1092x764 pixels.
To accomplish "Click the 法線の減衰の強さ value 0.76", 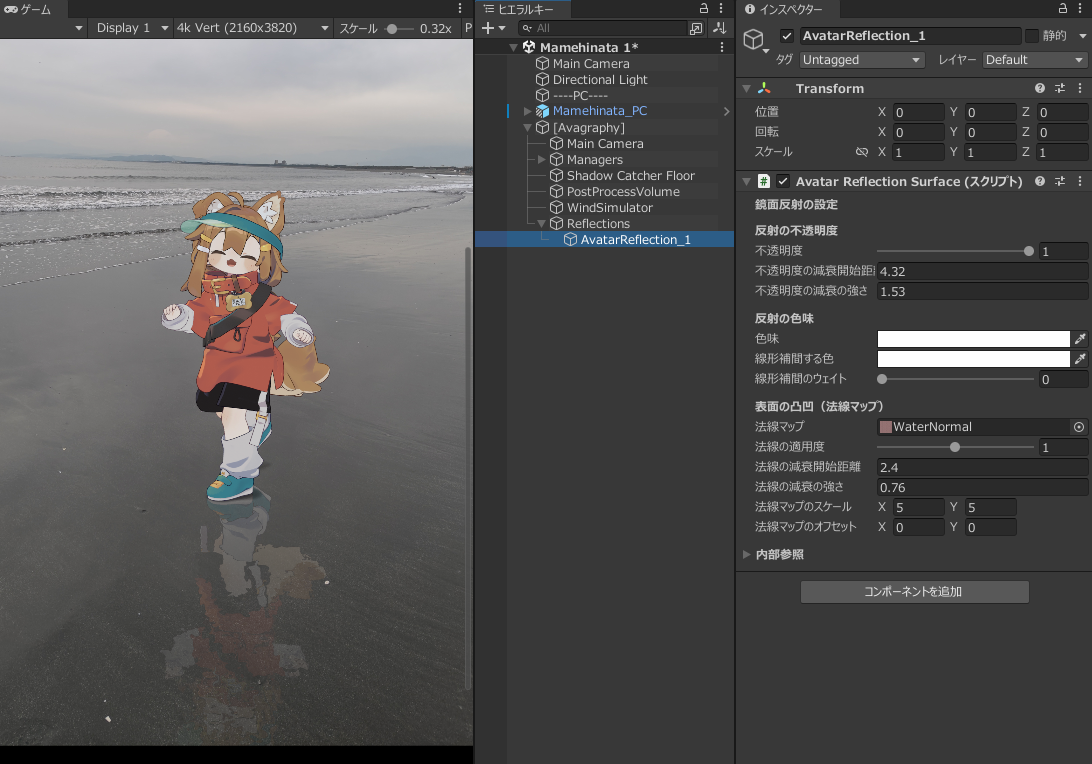I will (981, 487).
